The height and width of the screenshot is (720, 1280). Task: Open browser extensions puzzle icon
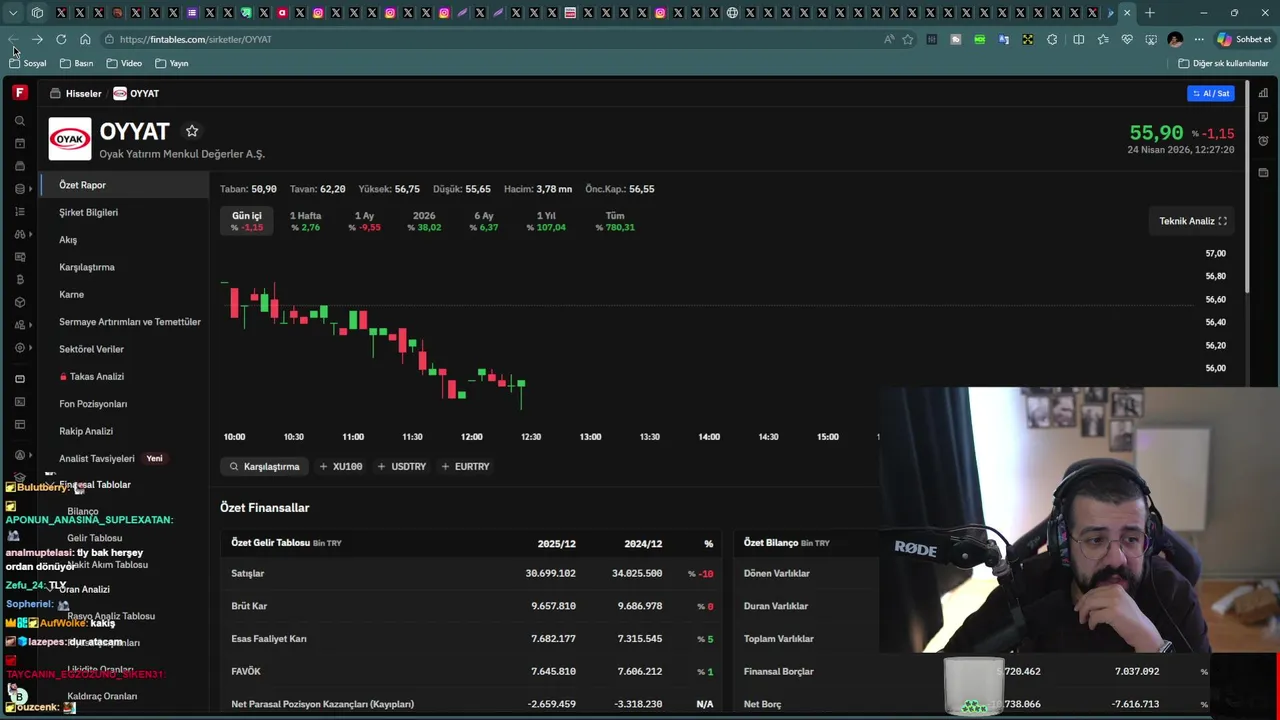(x=1052, y=39)
